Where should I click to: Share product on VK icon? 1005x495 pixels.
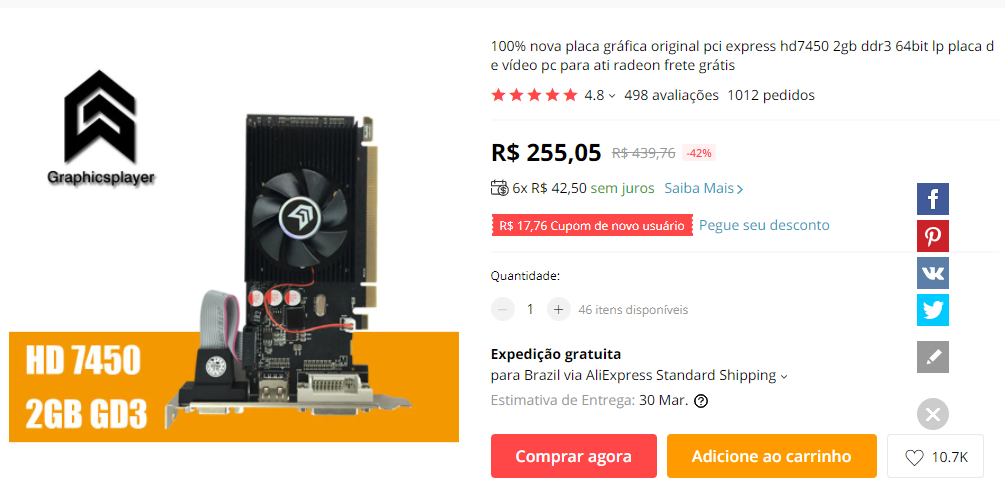933,273
